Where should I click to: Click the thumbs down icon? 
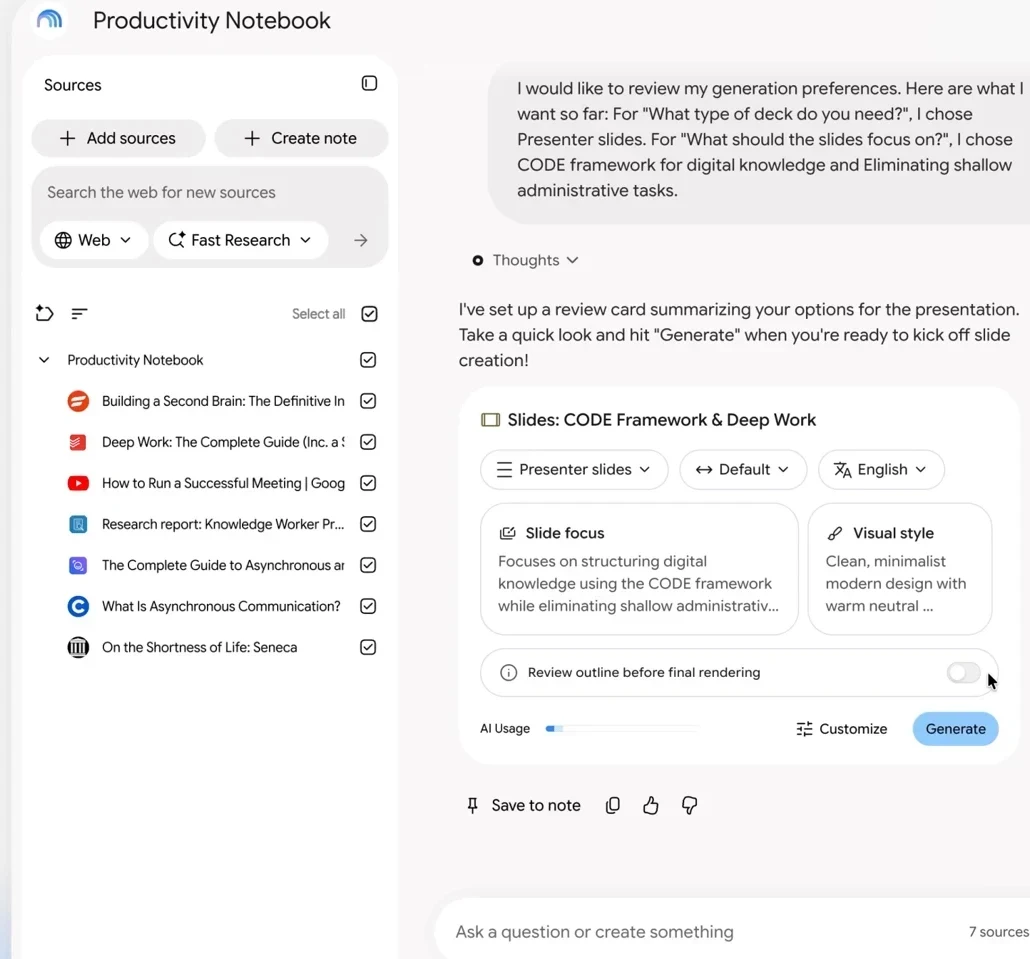coord(689,805)
